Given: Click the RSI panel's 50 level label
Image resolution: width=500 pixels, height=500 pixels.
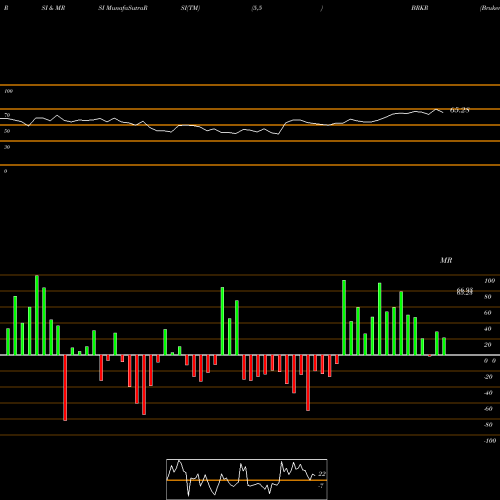Looking at the screenshot, I should click(x=7, y=131).
